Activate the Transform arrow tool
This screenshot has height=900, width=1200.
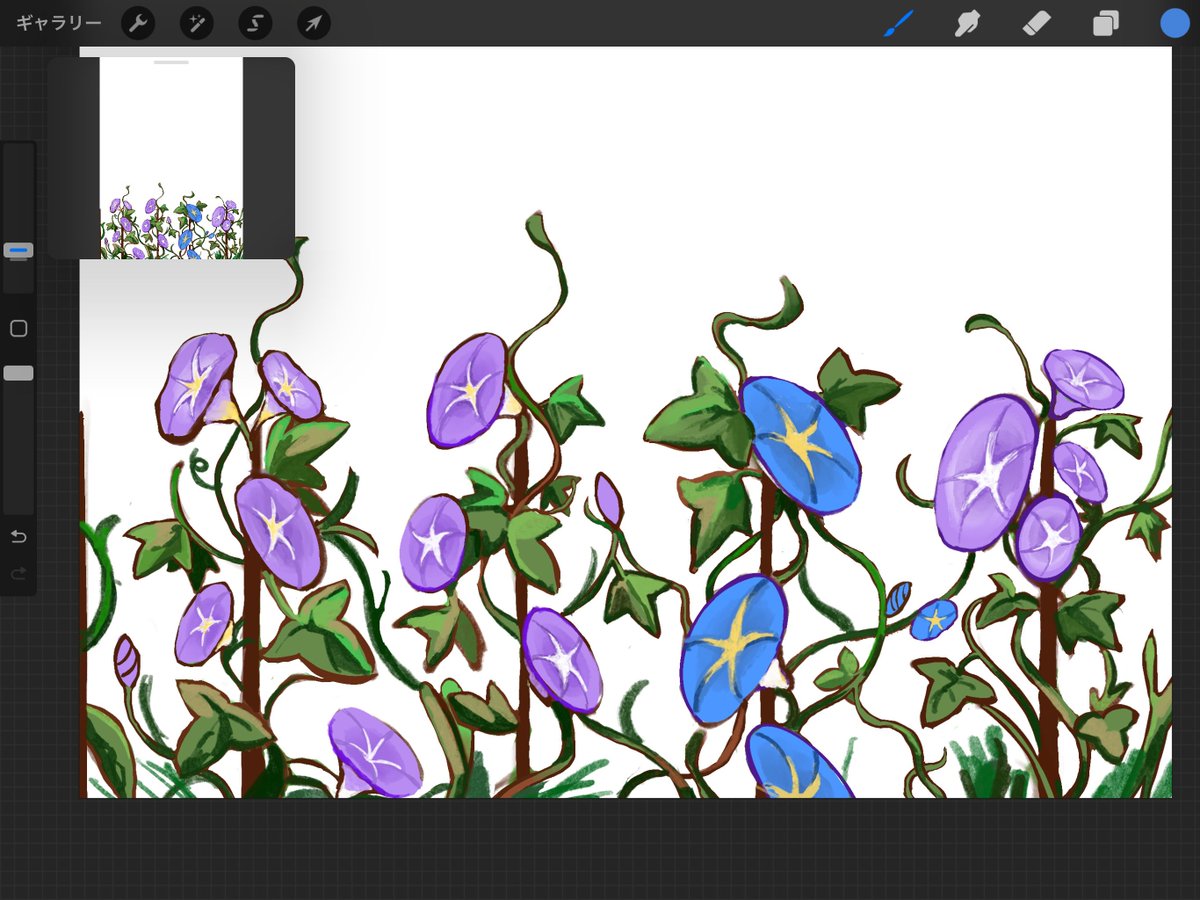(314, 23)
